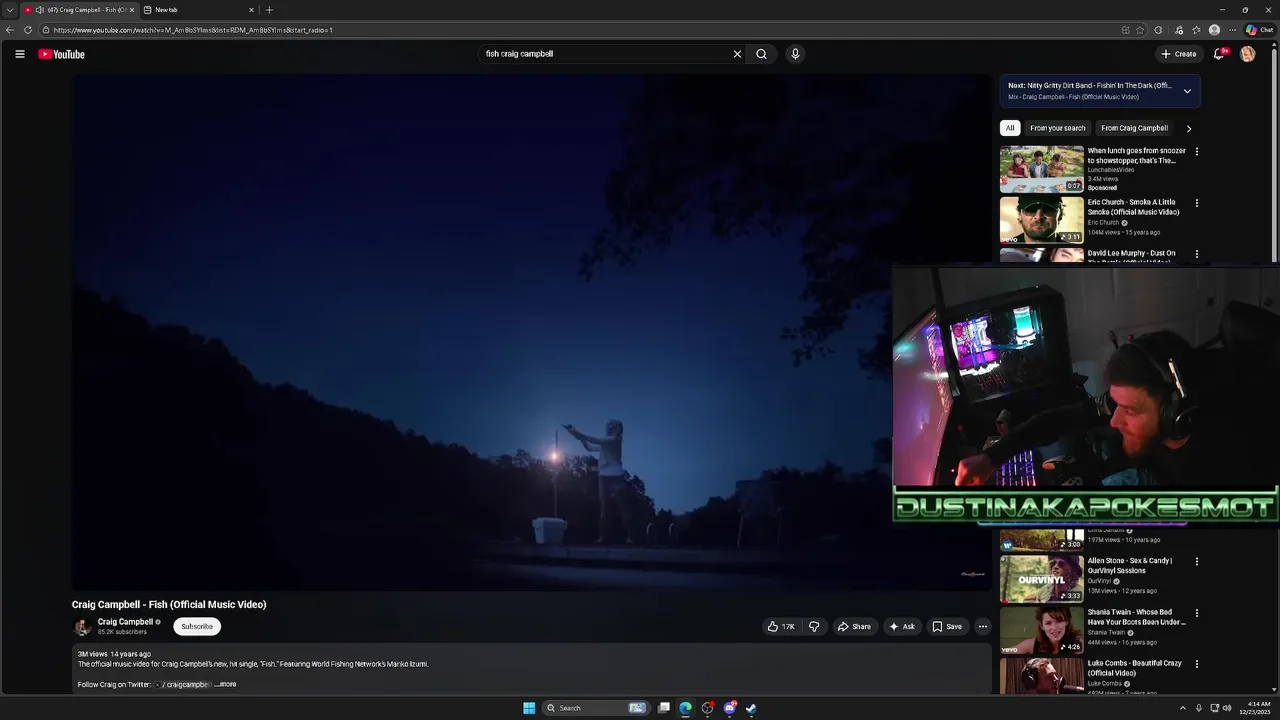The width and height of the screenshot is (1280, 720).
Task: Open the Windows Start menu
Action: pos(529,708)
